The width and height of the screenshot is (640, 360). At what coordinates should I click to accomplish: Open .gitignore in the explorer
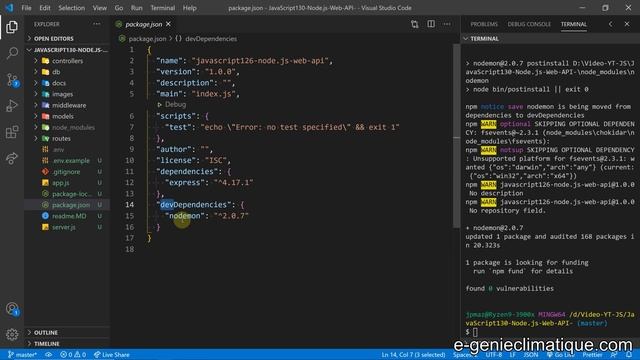[x=67, y=172]
